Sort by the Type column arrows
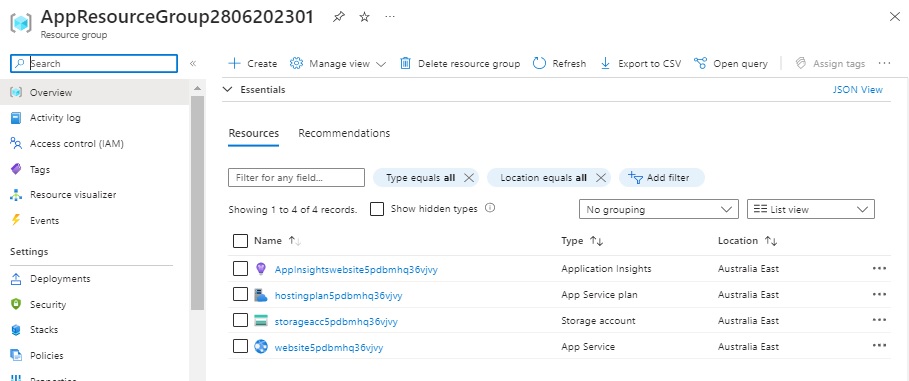909x381 pixels. 597,241
